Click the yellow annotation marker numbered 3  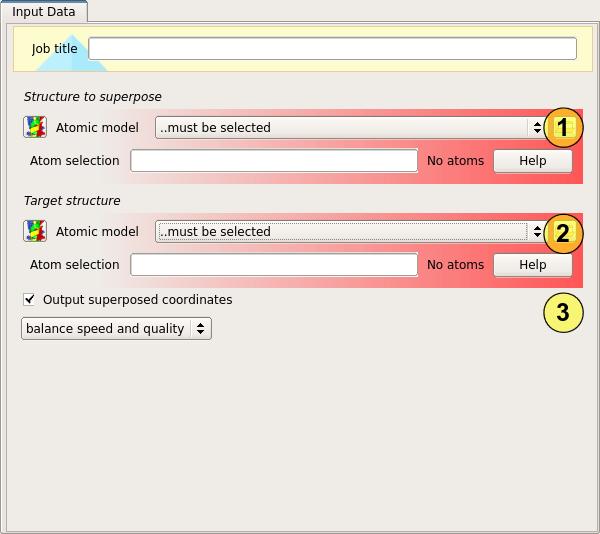563,312
